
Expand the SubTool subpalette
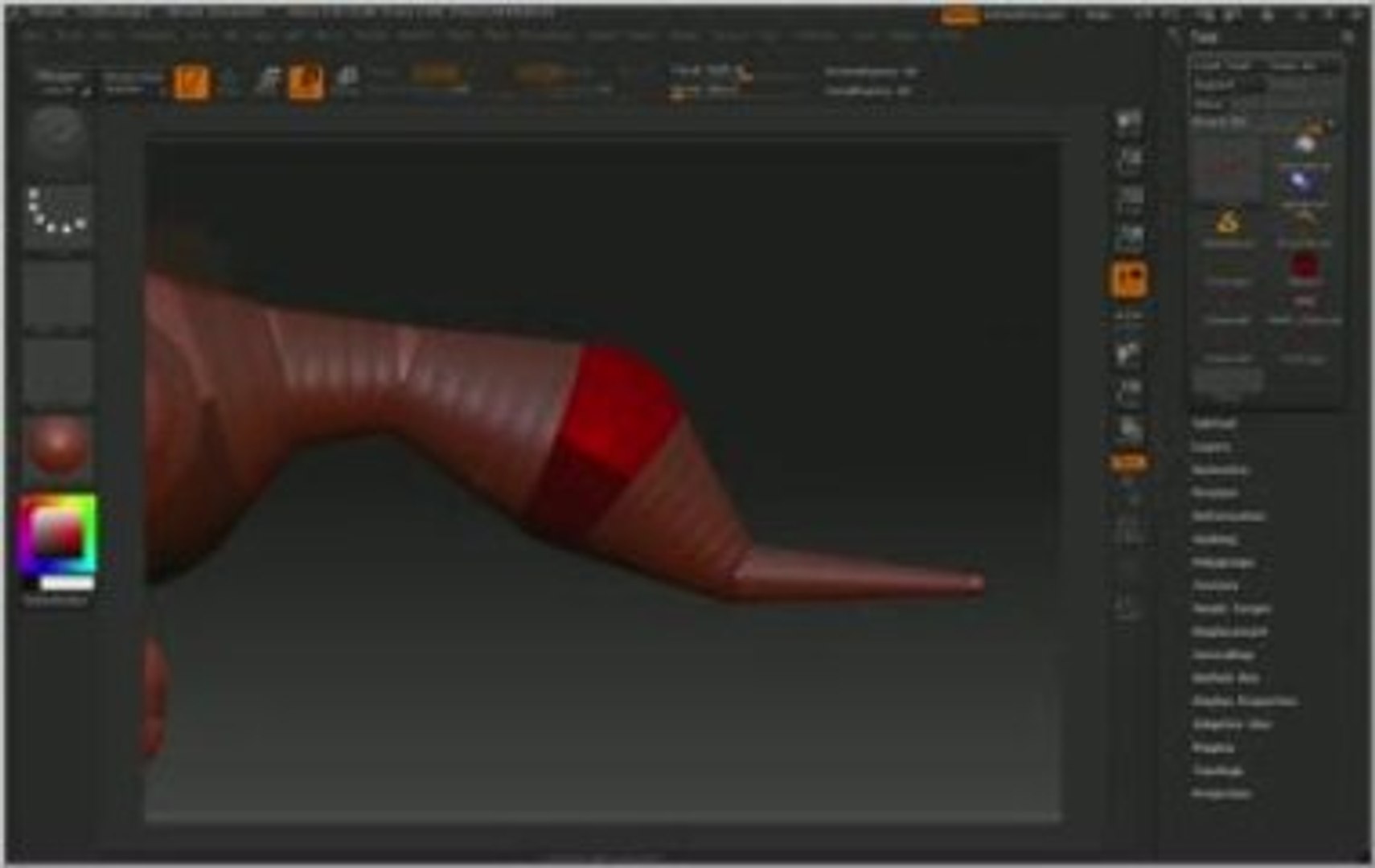[1214, 423]
